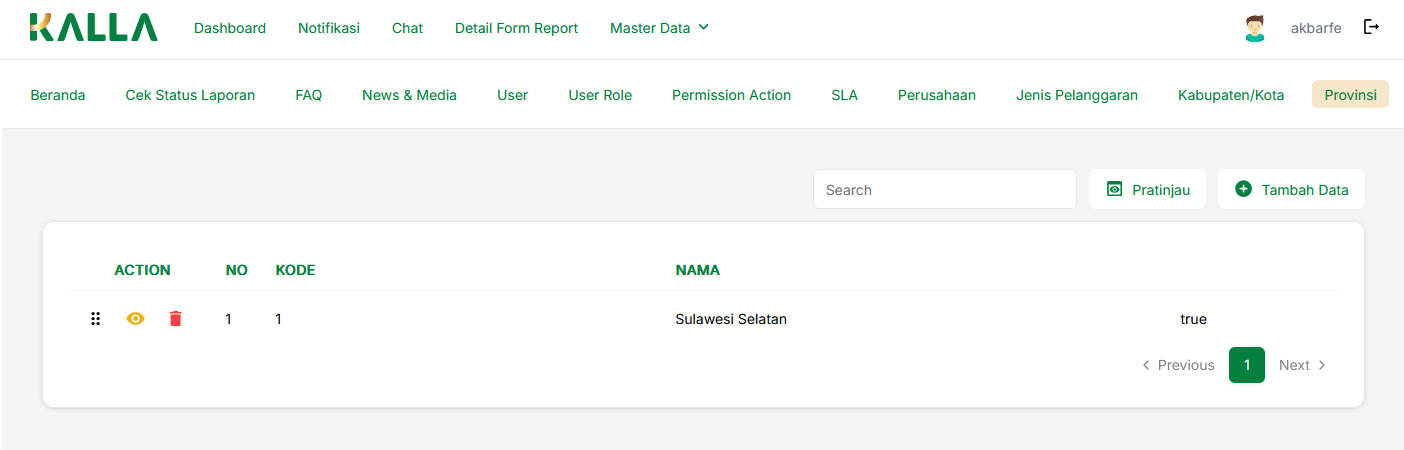1404x450 pixels.
Task: Select page 1 in pagination
Action: pos(1246,365)
